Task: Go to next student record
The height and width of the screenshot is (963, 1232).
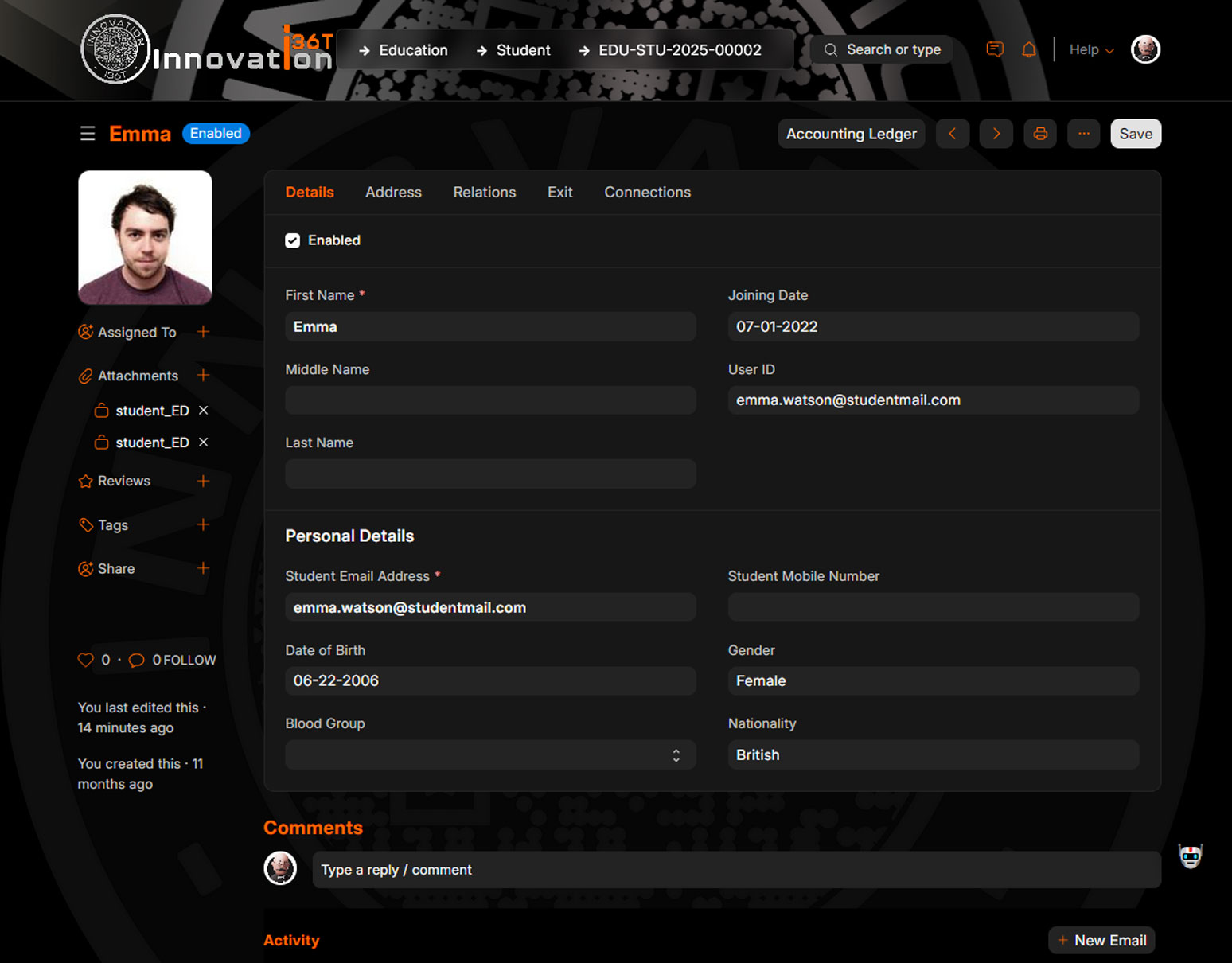Action: tap(996, 134)
